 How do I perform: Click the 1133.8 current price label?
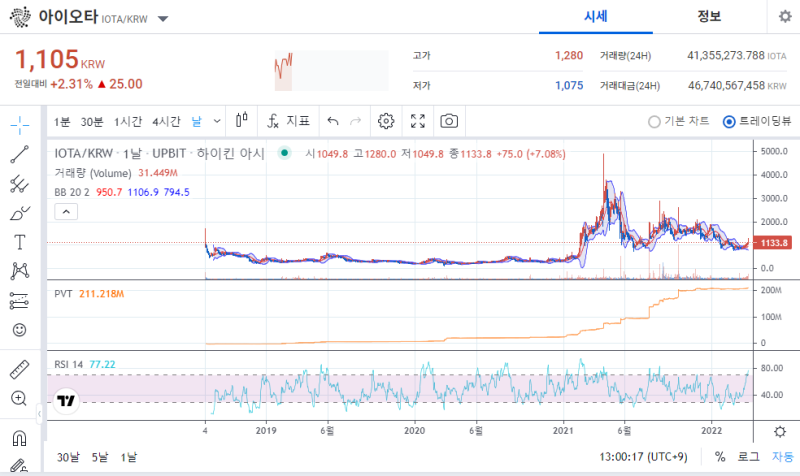773,243
